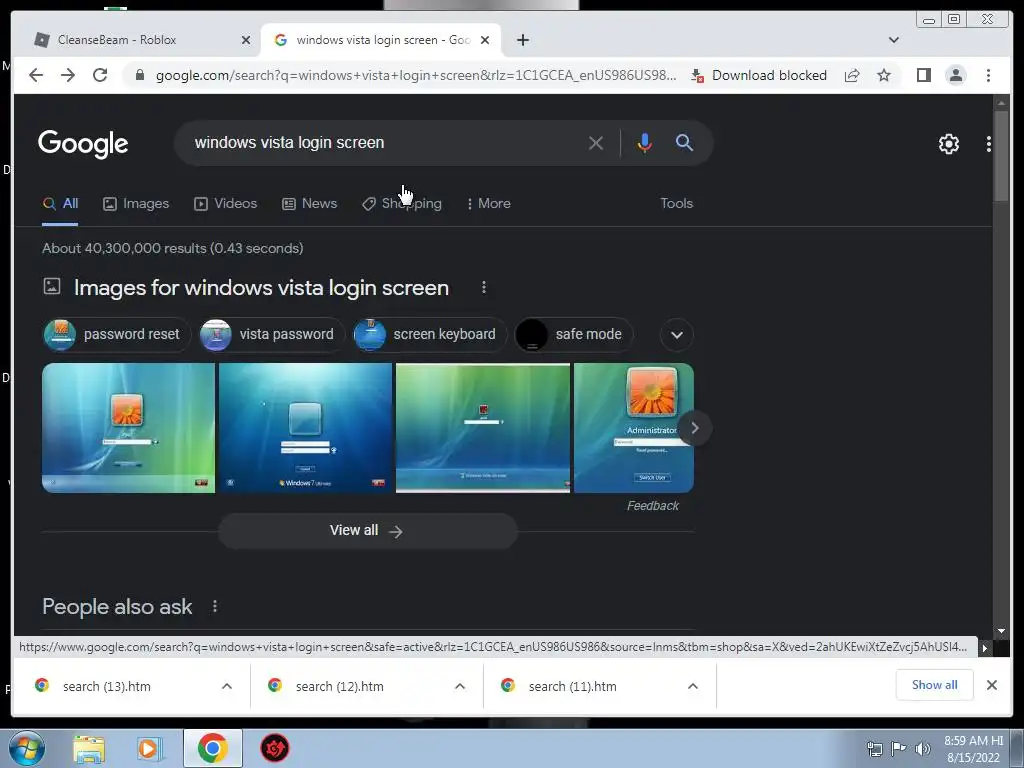Open Action Center flag tray icon
Screen dimensions: 1024x768
[899, 749]
